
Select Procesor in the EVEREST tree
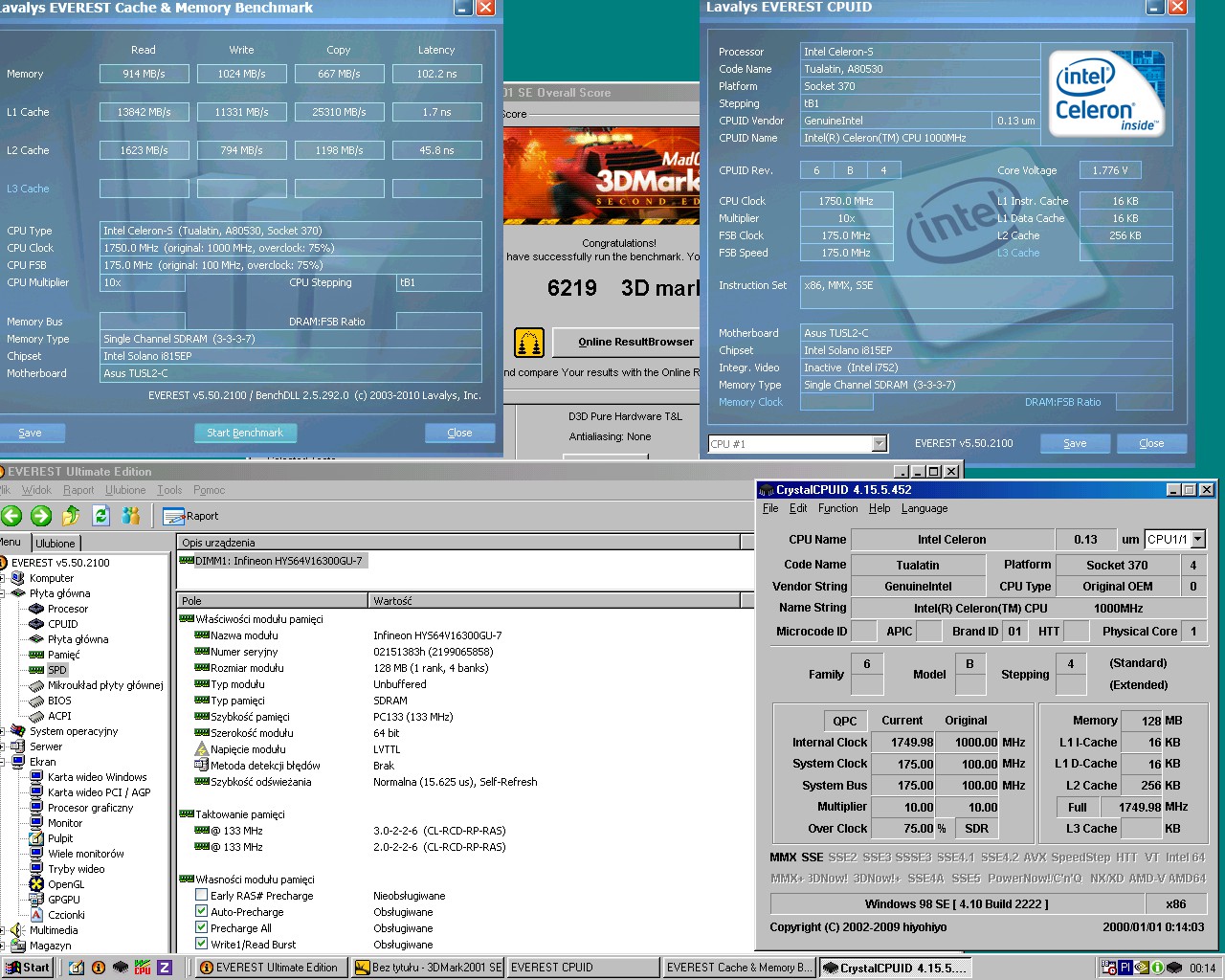tap(67, 609)
